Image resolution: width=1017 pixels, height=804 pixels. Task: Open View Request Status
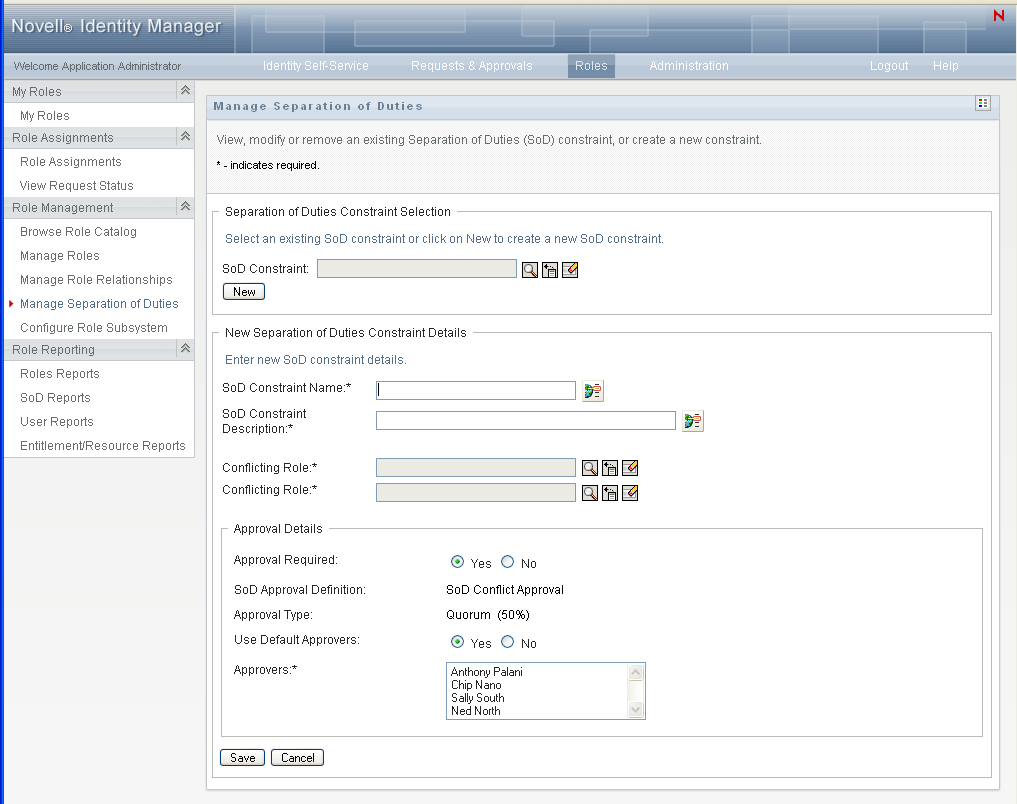click(x=77, y=185)
